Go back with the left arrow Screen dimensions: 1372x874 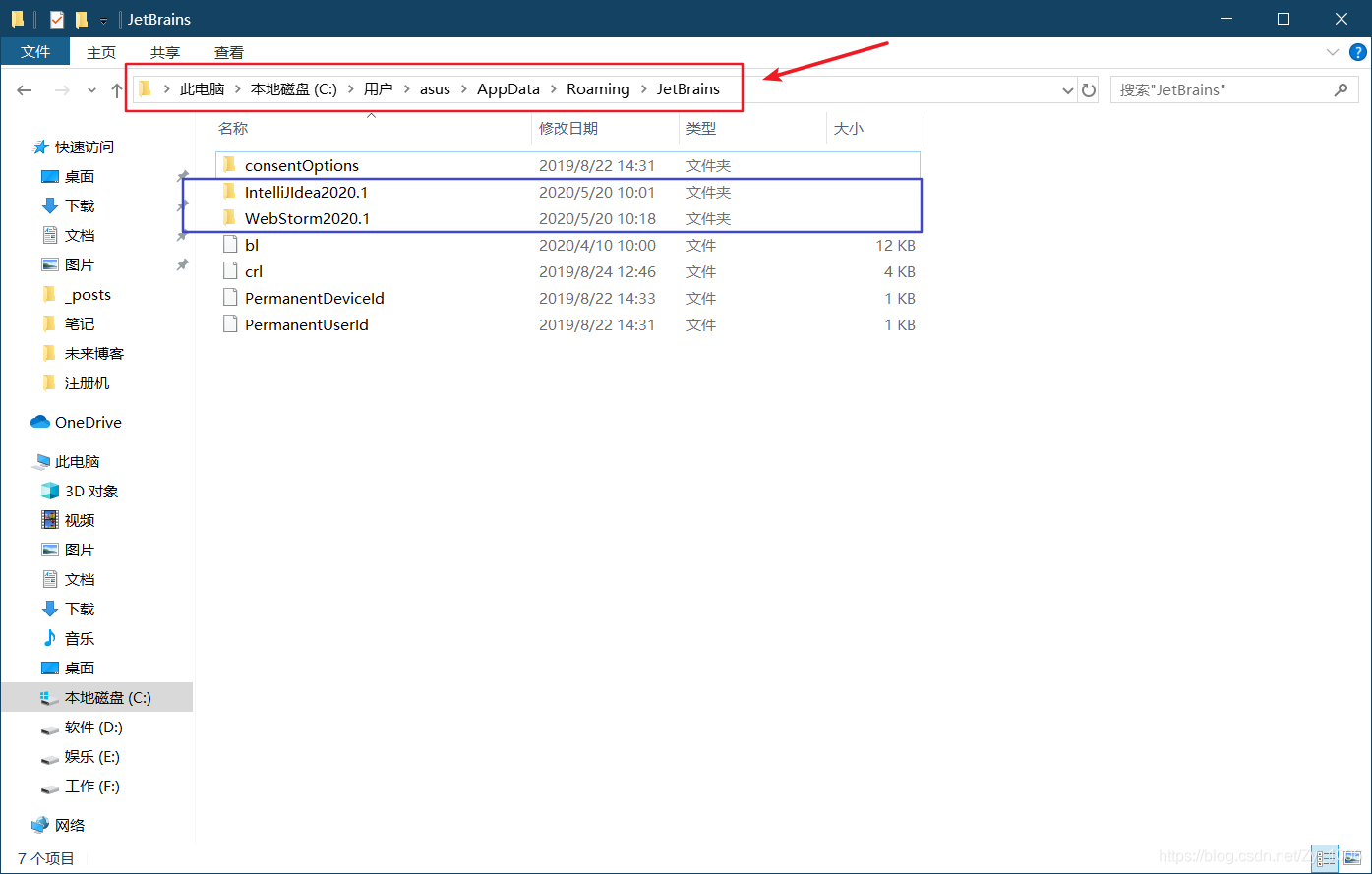[26, 90]
